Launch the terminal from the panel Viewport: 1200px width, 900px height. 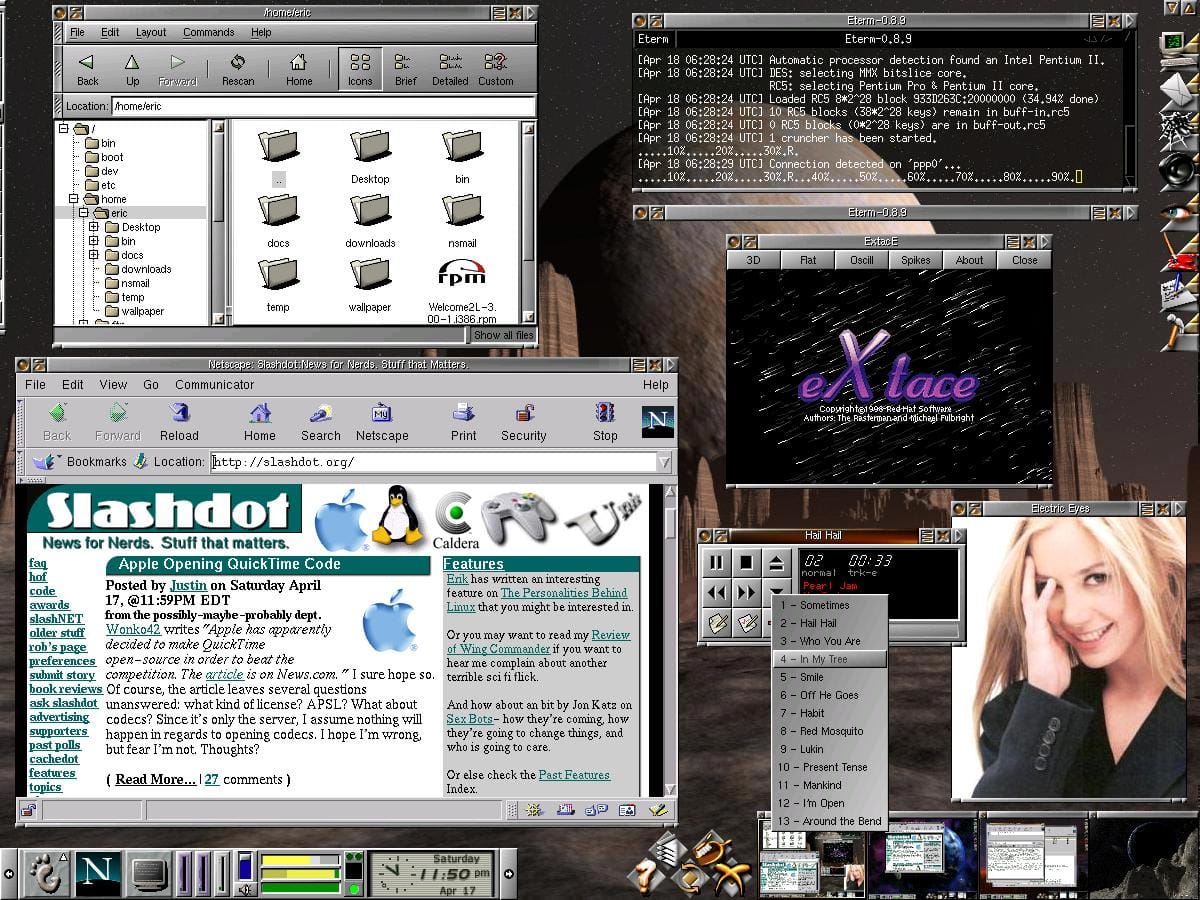[x=150, y=873]
